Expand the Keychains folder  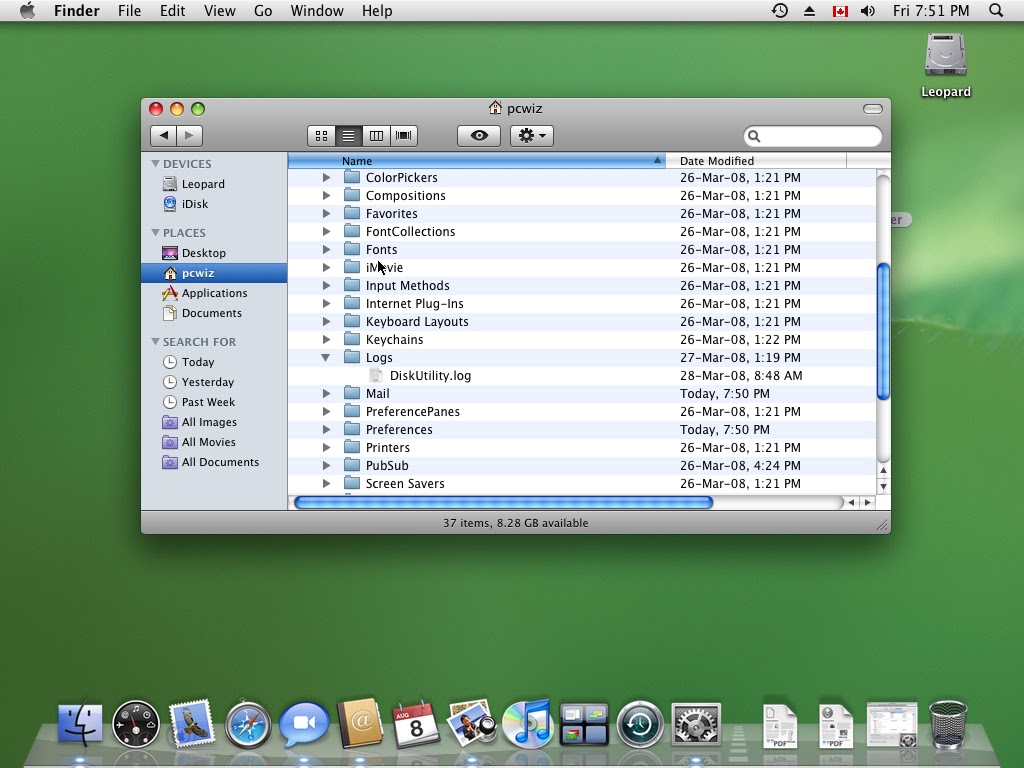326,340
